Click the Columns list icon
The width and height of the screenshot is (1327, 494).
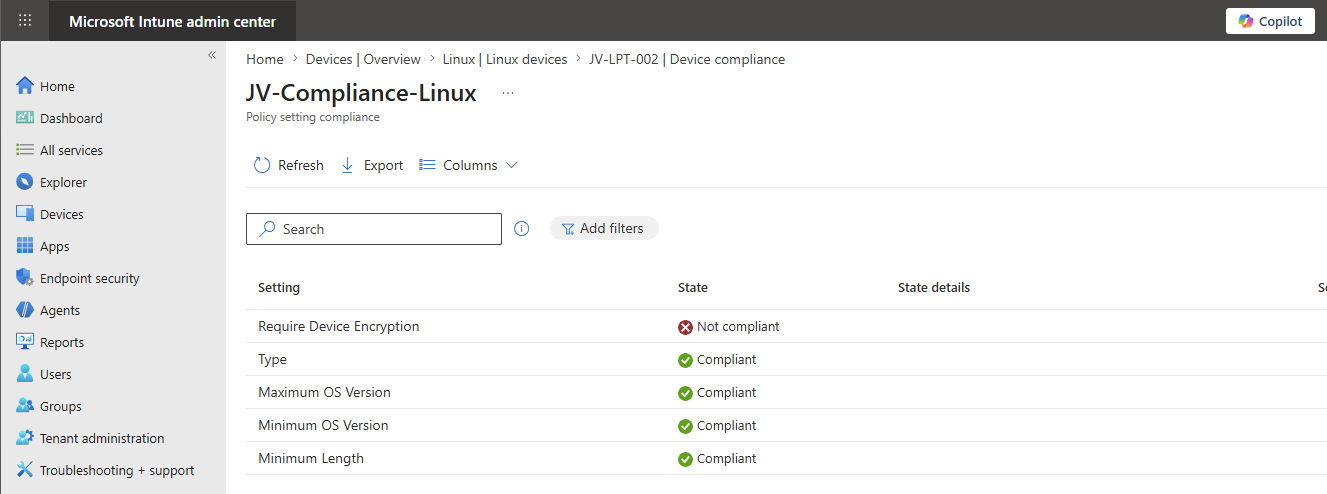[427, 165]
